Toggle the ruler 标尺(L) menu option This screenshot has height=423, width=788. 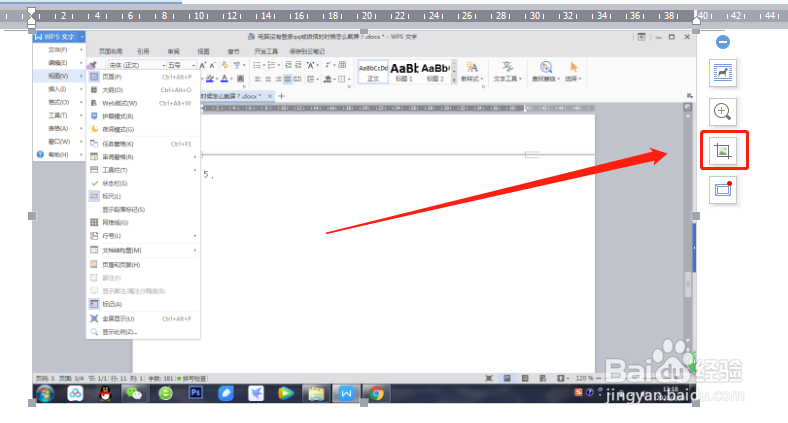143,196
